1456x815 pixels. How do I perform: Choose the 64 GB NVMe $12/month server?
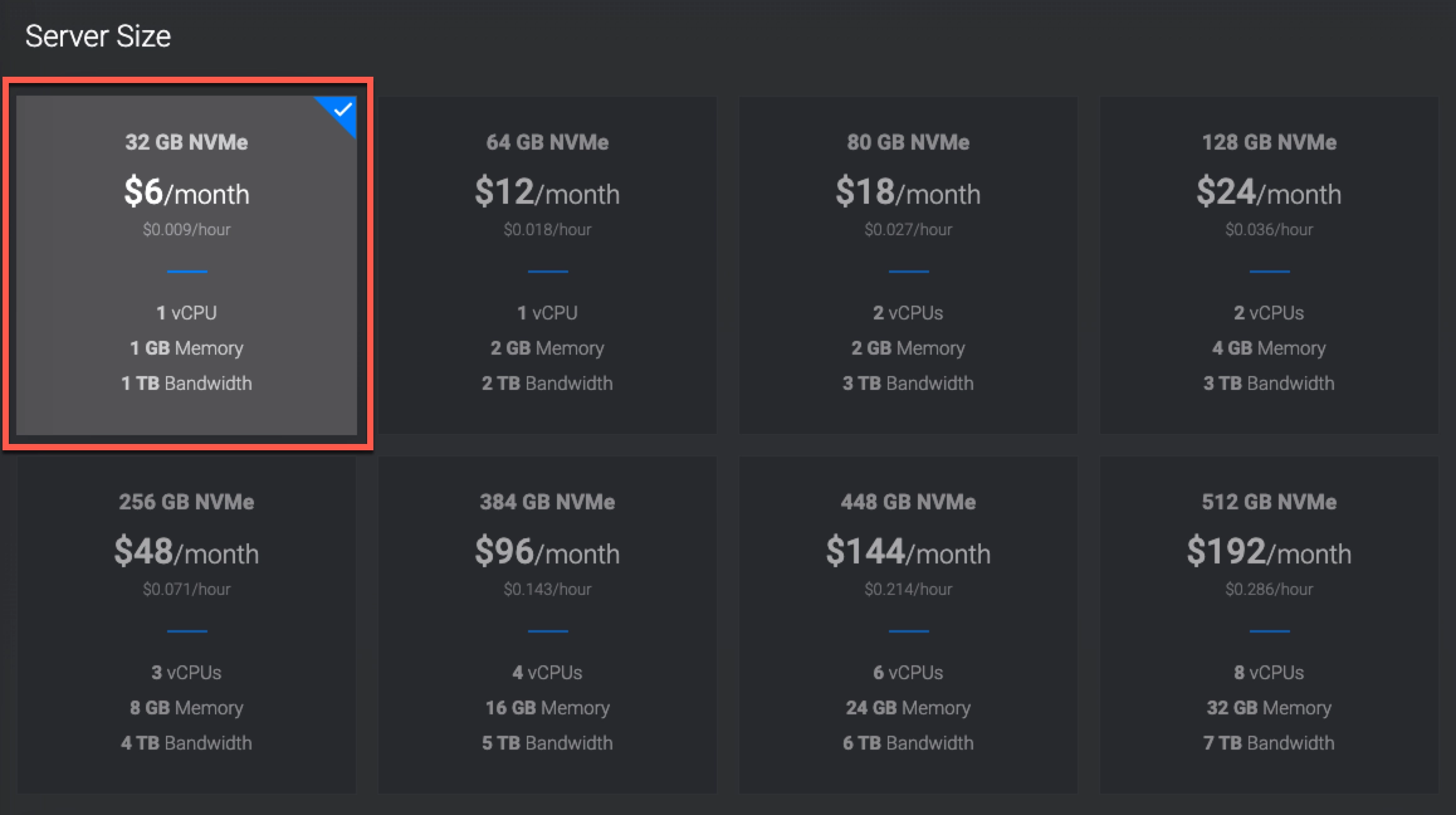547,264
